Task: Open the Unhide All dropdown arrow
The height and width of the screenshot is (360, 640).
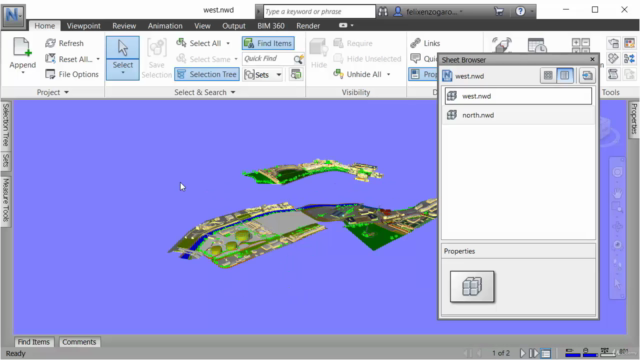Action: [389, 74]
